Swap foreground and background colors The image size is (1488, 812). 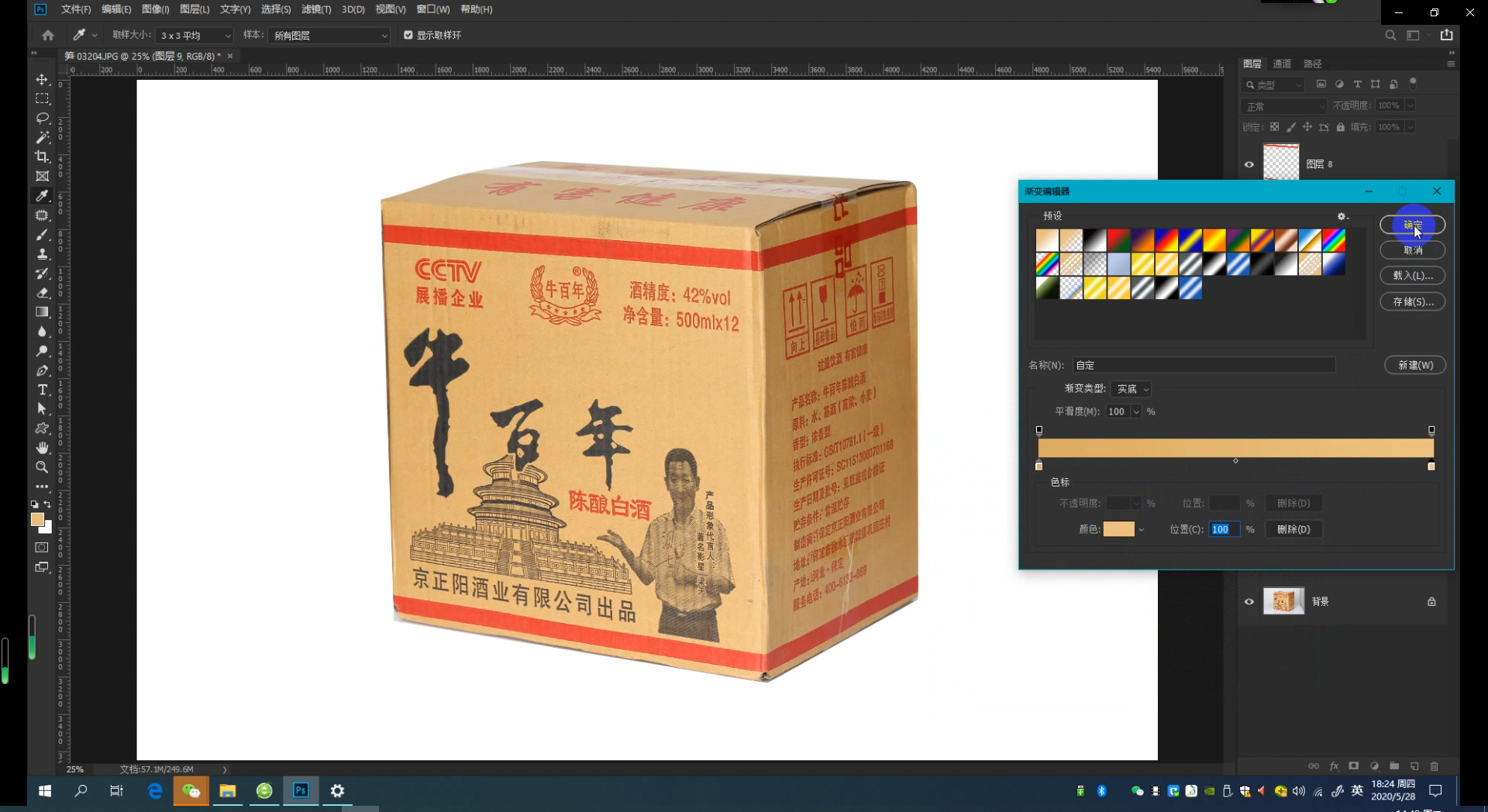(47, 504)
